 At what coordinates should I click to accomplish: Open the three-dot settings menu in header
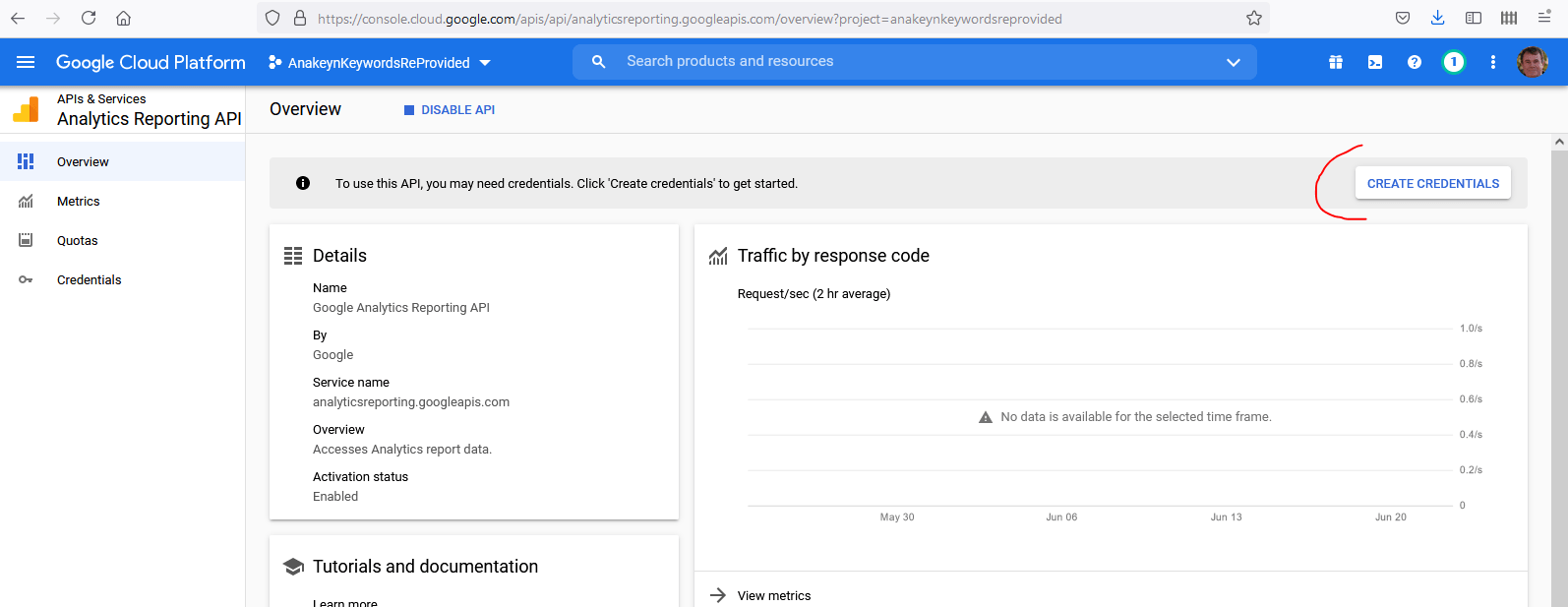(x=1493, y=62)
